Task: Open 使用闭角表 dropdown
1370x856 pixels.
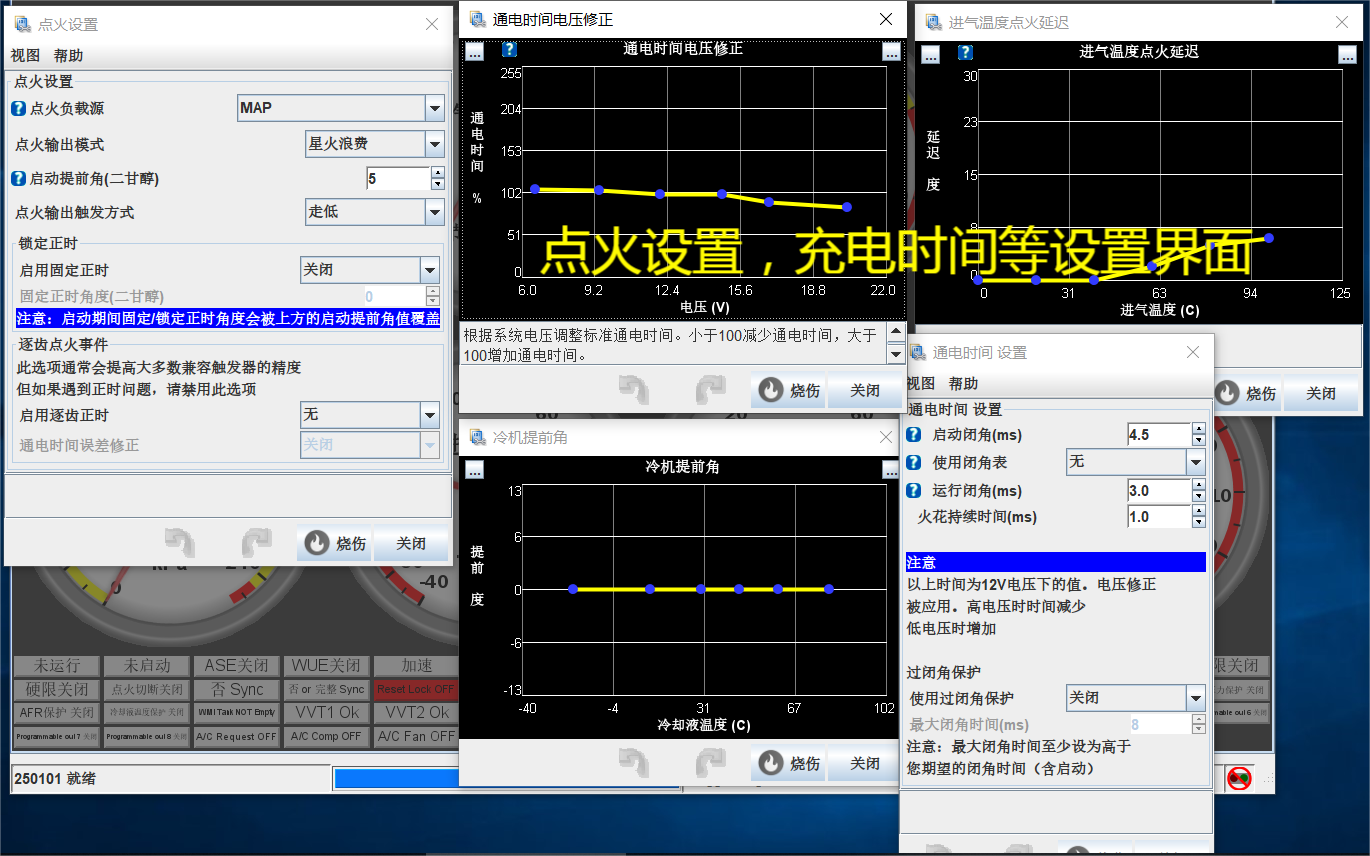Action: (x=1196, y=462)
